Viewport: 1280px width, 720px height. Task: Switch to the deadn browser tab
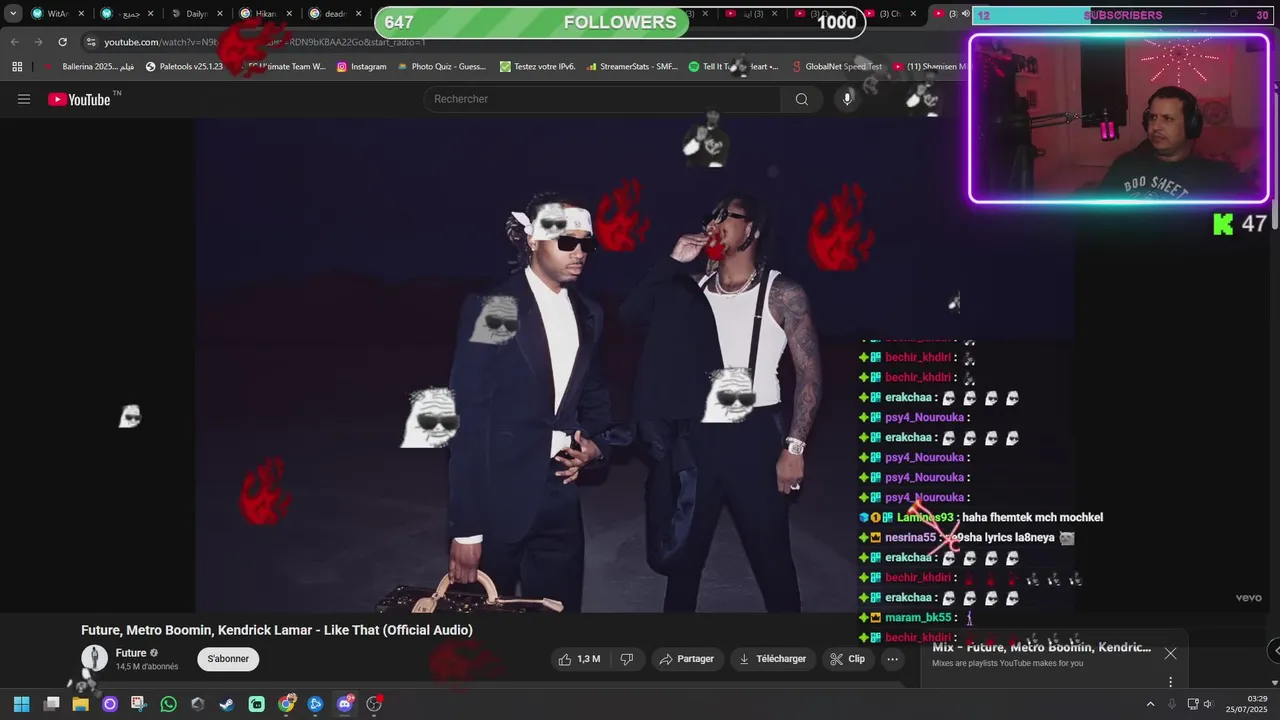(335, 14)
